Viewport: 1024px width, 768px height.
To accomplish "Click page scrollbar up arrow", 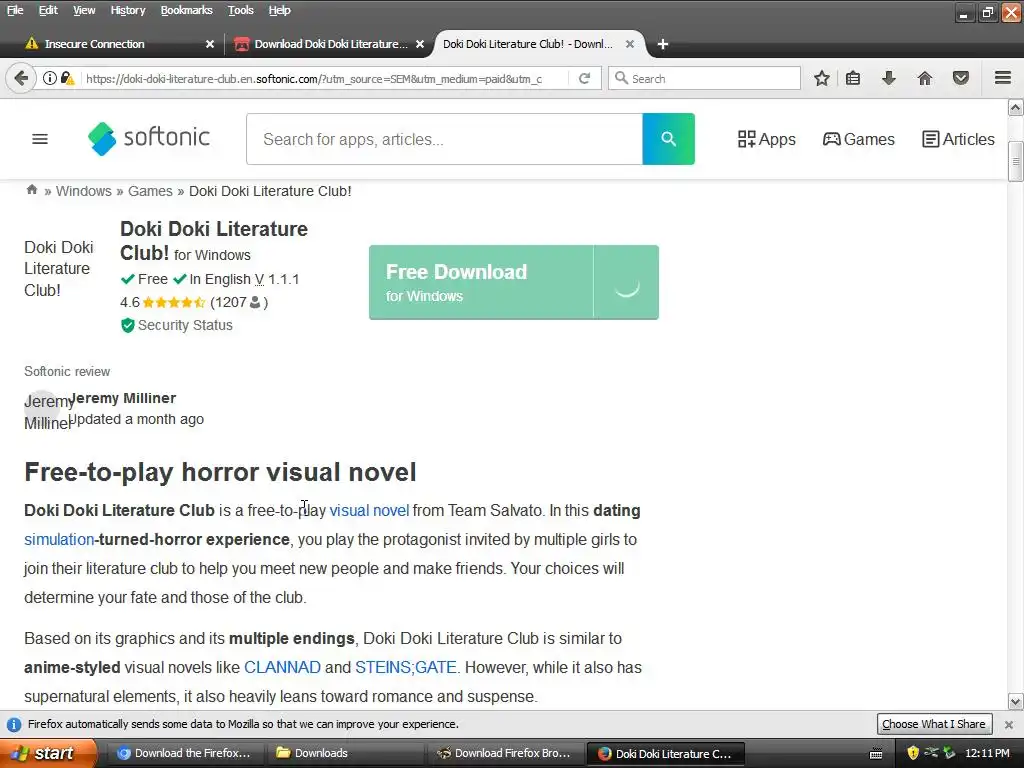I will (x=1016, y=108).
